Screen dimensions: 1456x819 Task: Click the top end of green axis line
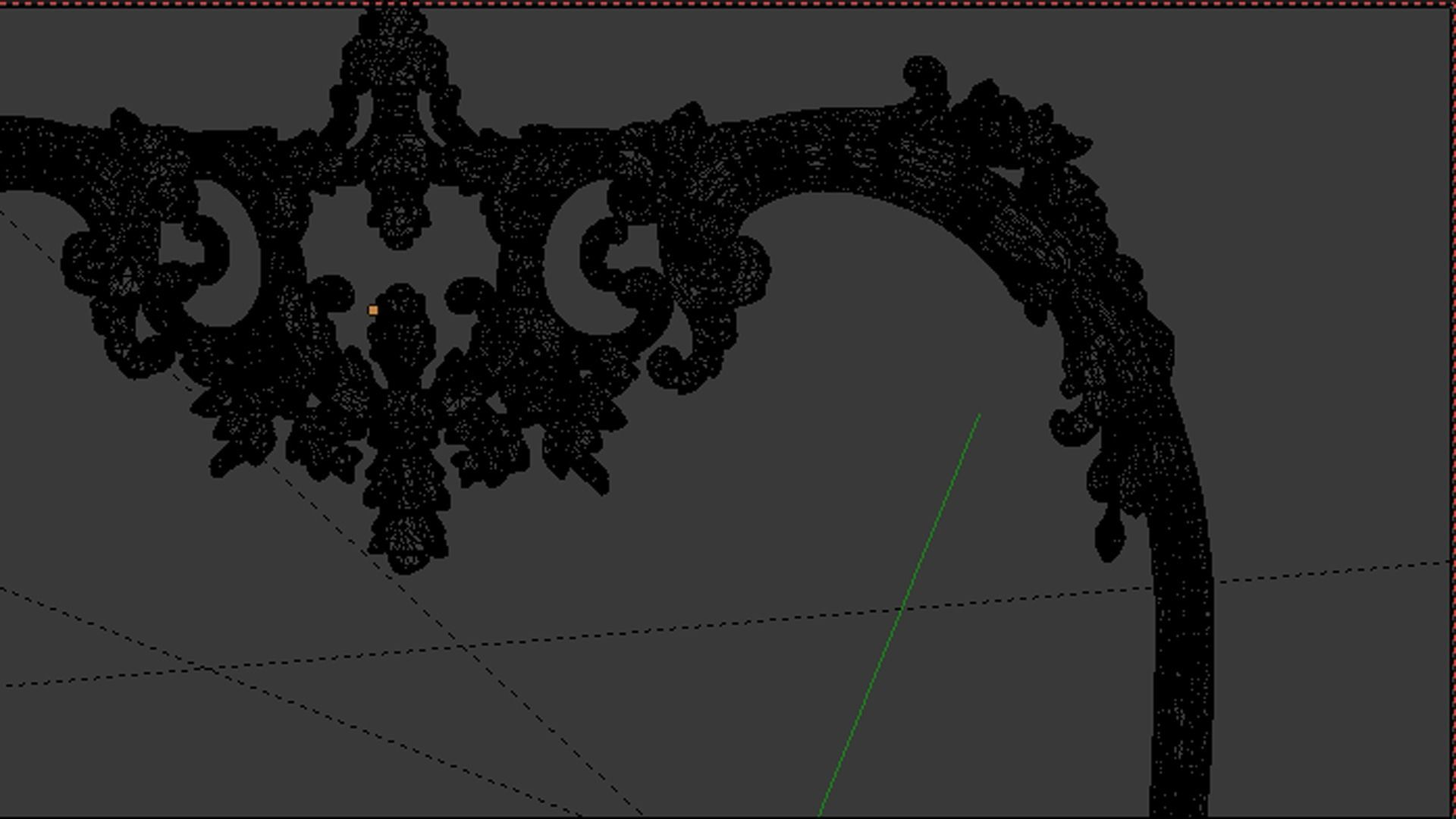[x=980, y=416]
